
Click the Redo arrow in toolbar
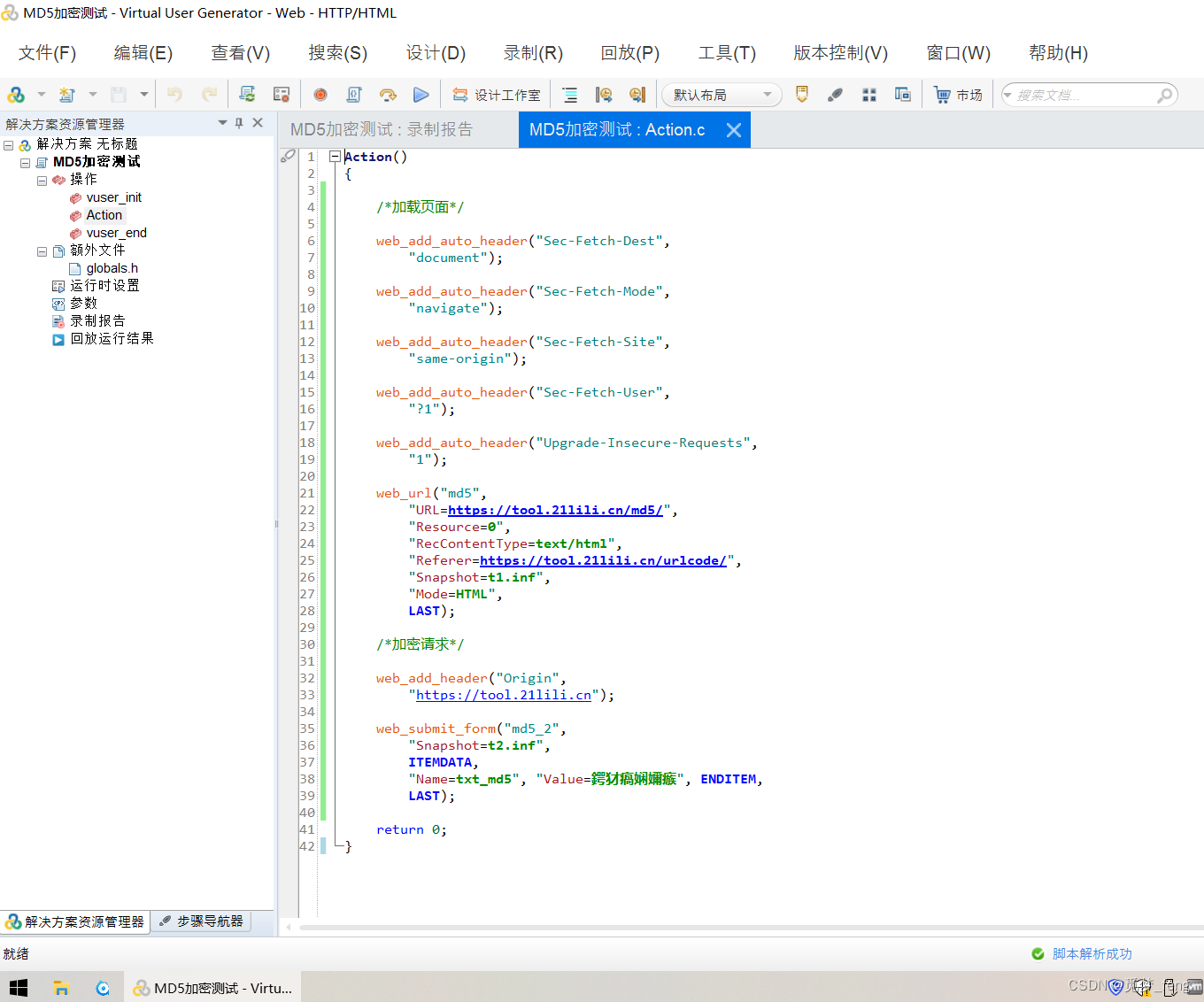(209, 95)
